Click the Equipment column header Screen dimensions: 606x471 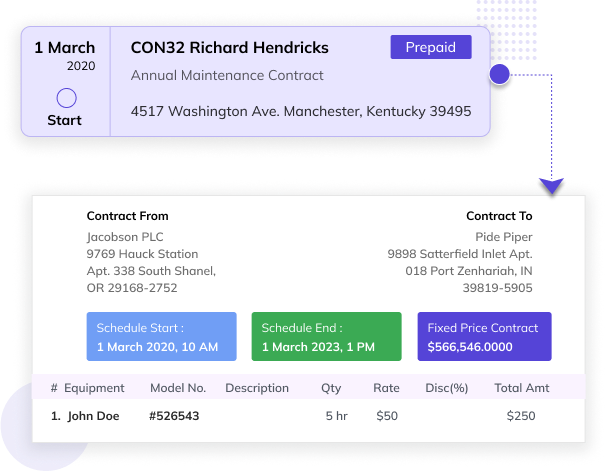click(x=95, y=388)
